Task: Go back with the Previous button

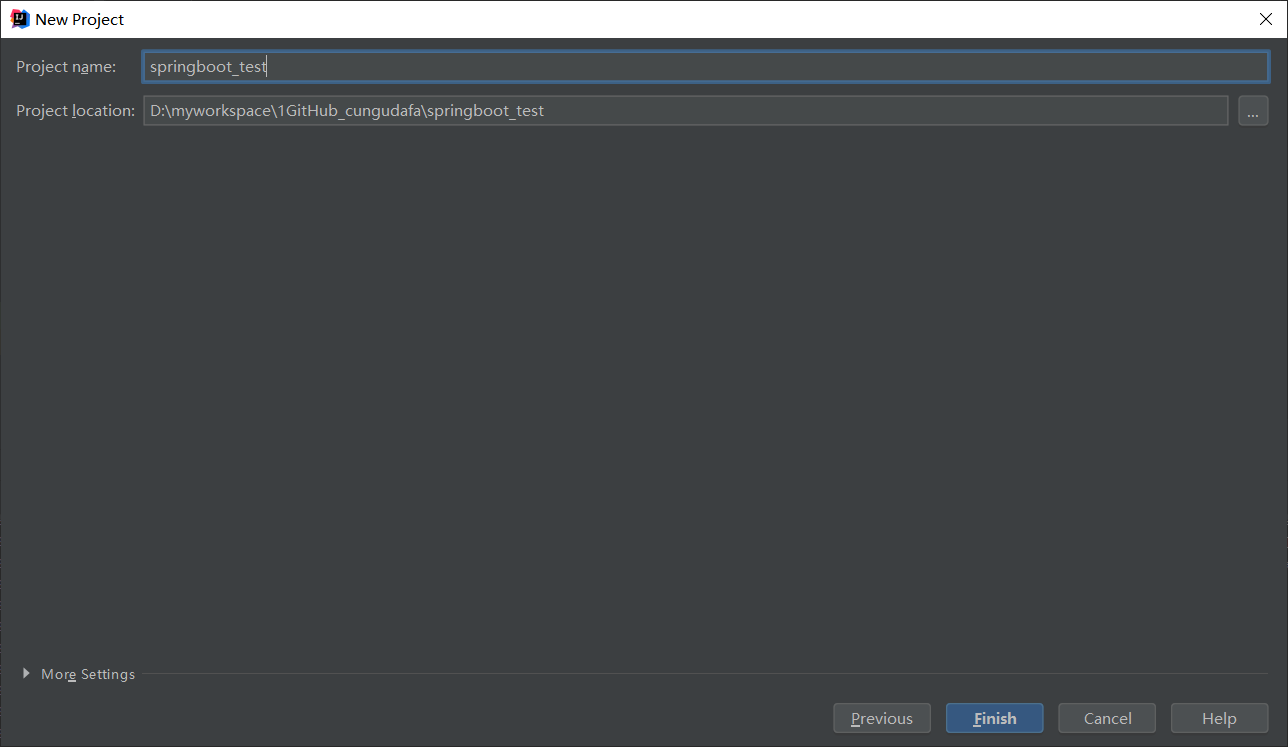Action: pos(881,717)
